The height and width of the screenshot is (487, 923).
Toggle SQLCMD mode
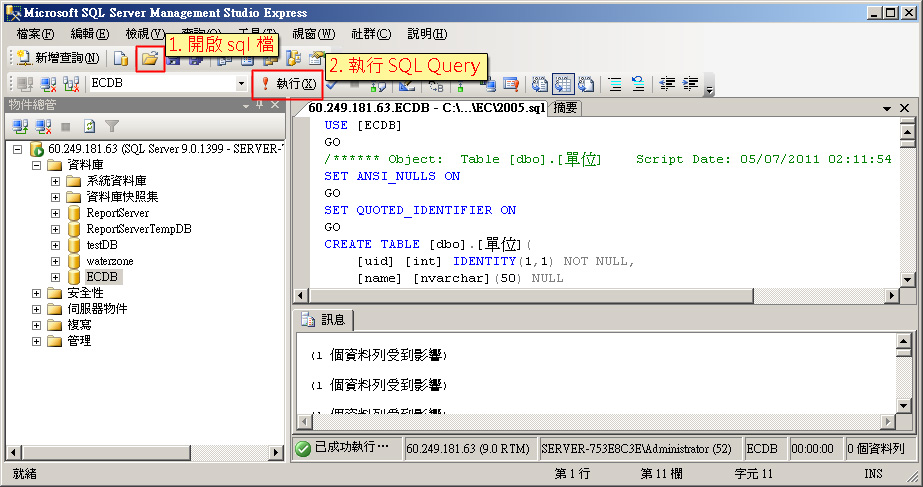point(511,85)
